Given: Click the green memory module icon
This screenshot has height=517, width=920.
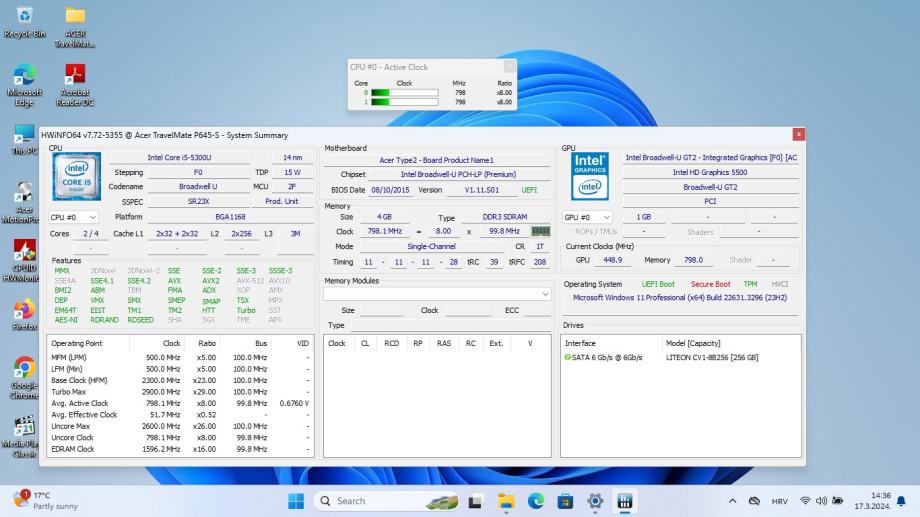Looking at the screenshot, I should click(540, 231).
